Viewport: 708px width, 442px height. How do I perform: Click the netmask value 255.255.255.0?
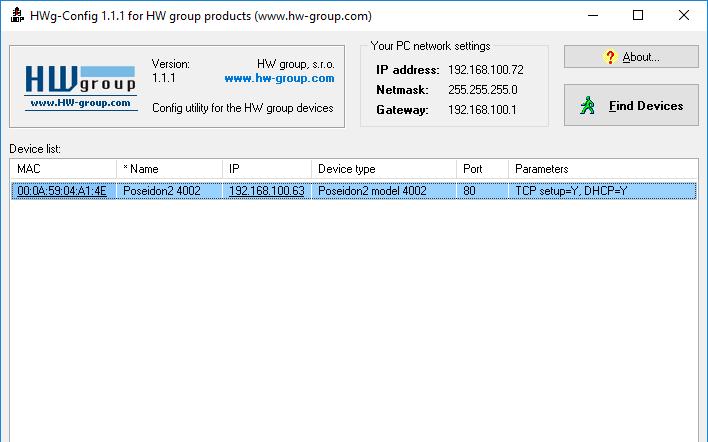pos(483,90)
